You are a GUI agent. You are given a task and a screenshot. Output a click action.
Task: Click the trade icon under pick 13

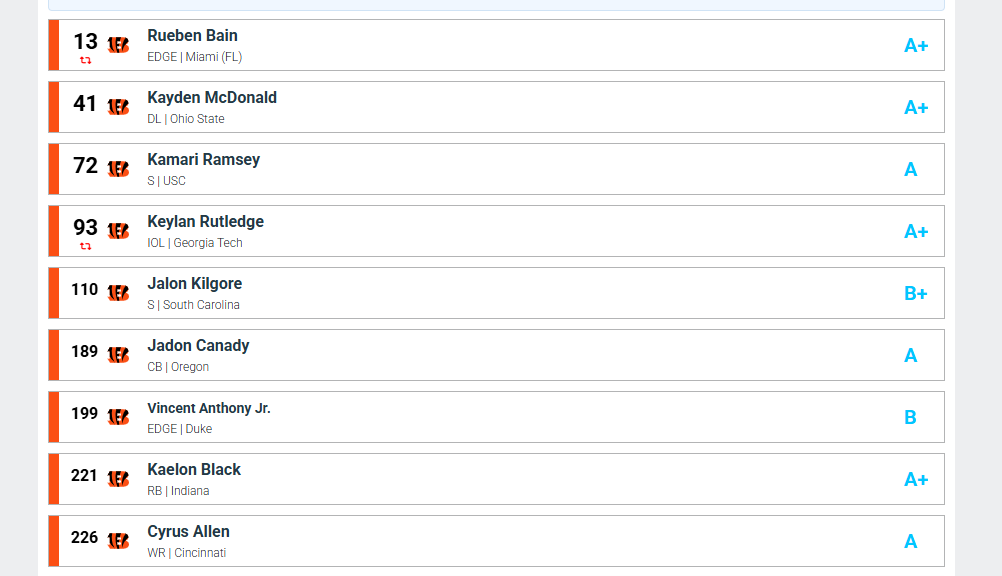pos(86,60)
